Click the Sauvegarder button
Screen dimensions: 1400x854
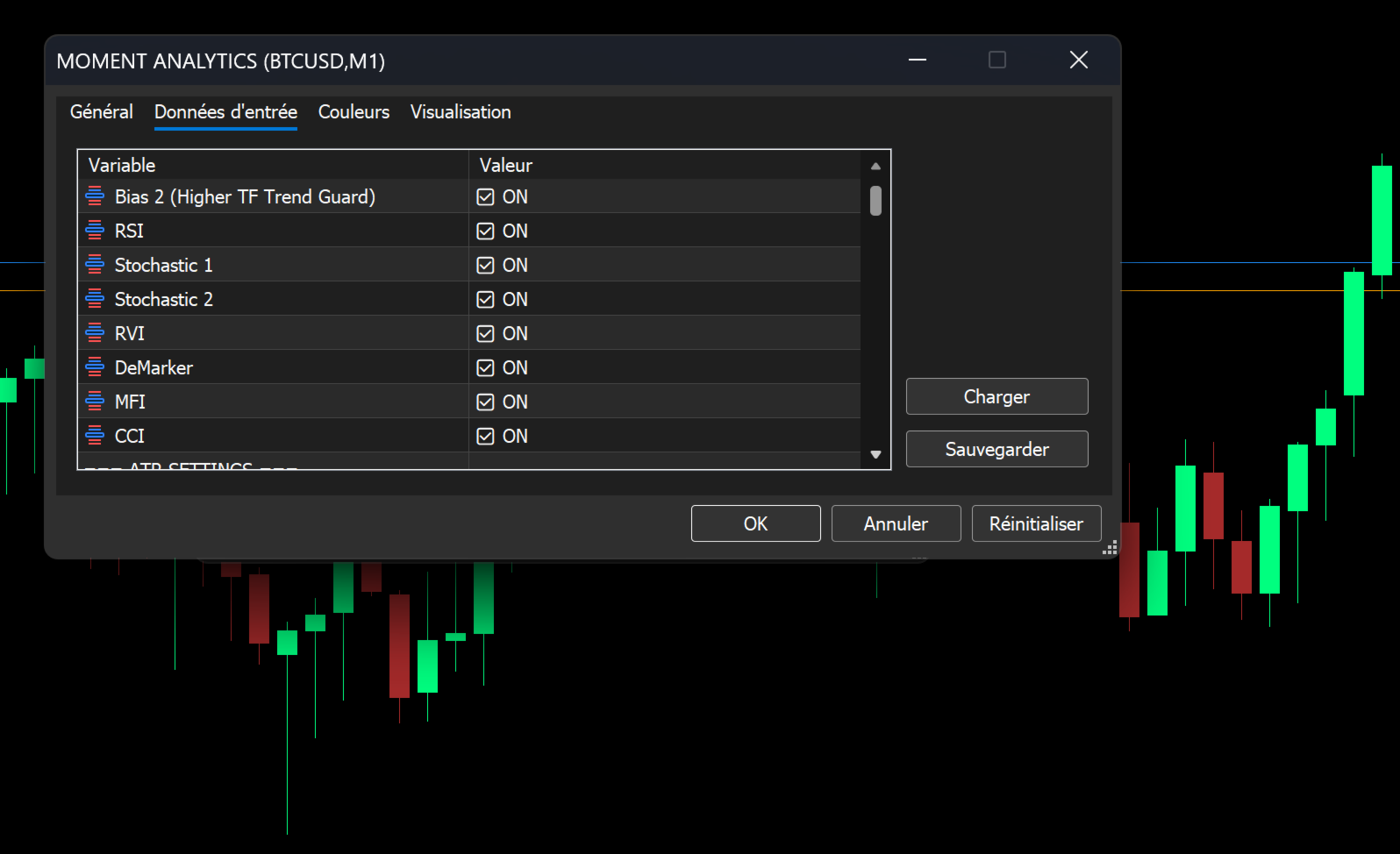click(996, 449)
